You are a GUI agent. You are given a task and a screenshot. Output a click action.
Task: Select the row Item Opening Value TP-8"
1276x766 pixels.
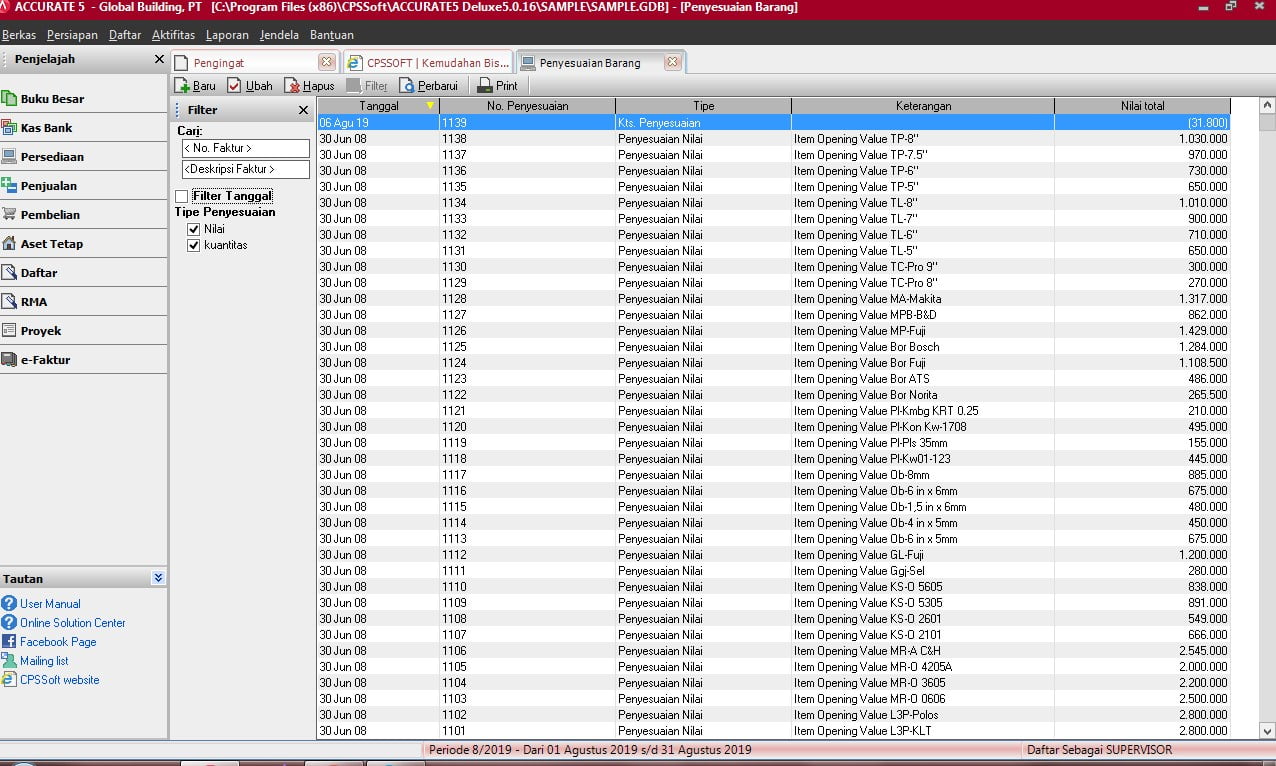click(x=773, y=138)
